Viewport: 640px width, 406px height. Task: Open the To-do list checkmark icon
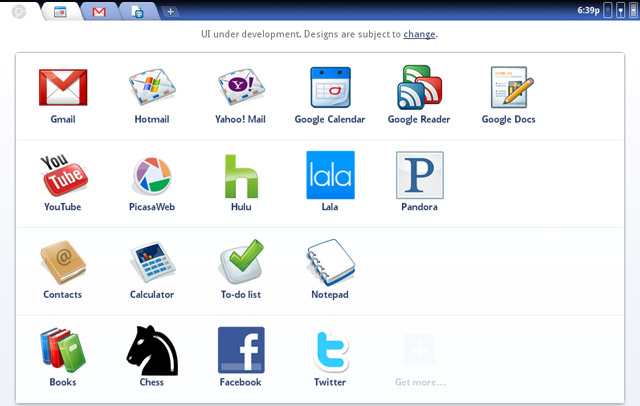241,262
